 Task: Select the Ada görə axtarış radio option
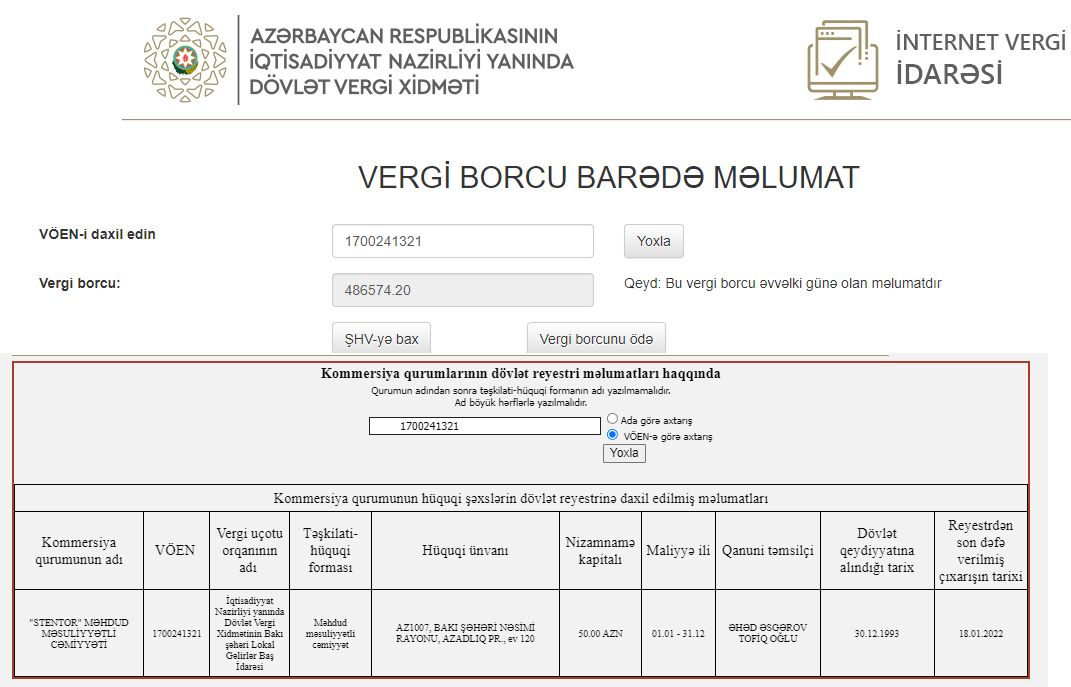(612, 419)
